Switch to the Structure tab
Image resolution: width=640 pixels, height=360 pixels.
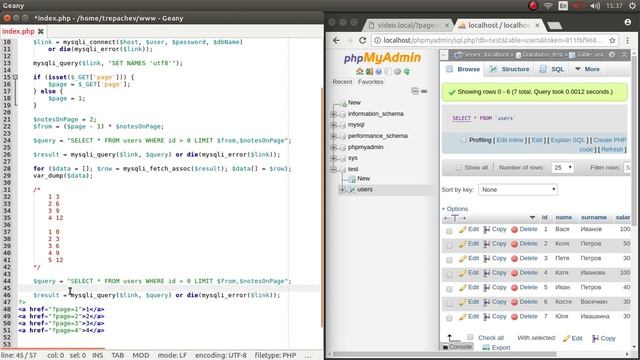pos(509,69)
